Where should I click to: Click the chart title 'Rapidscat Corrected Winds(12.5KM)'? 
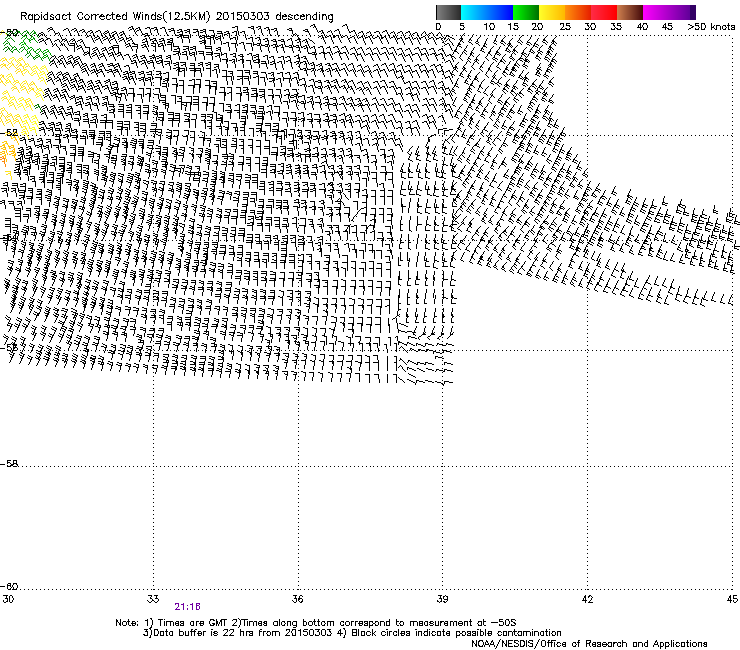(x=115, y=17)
